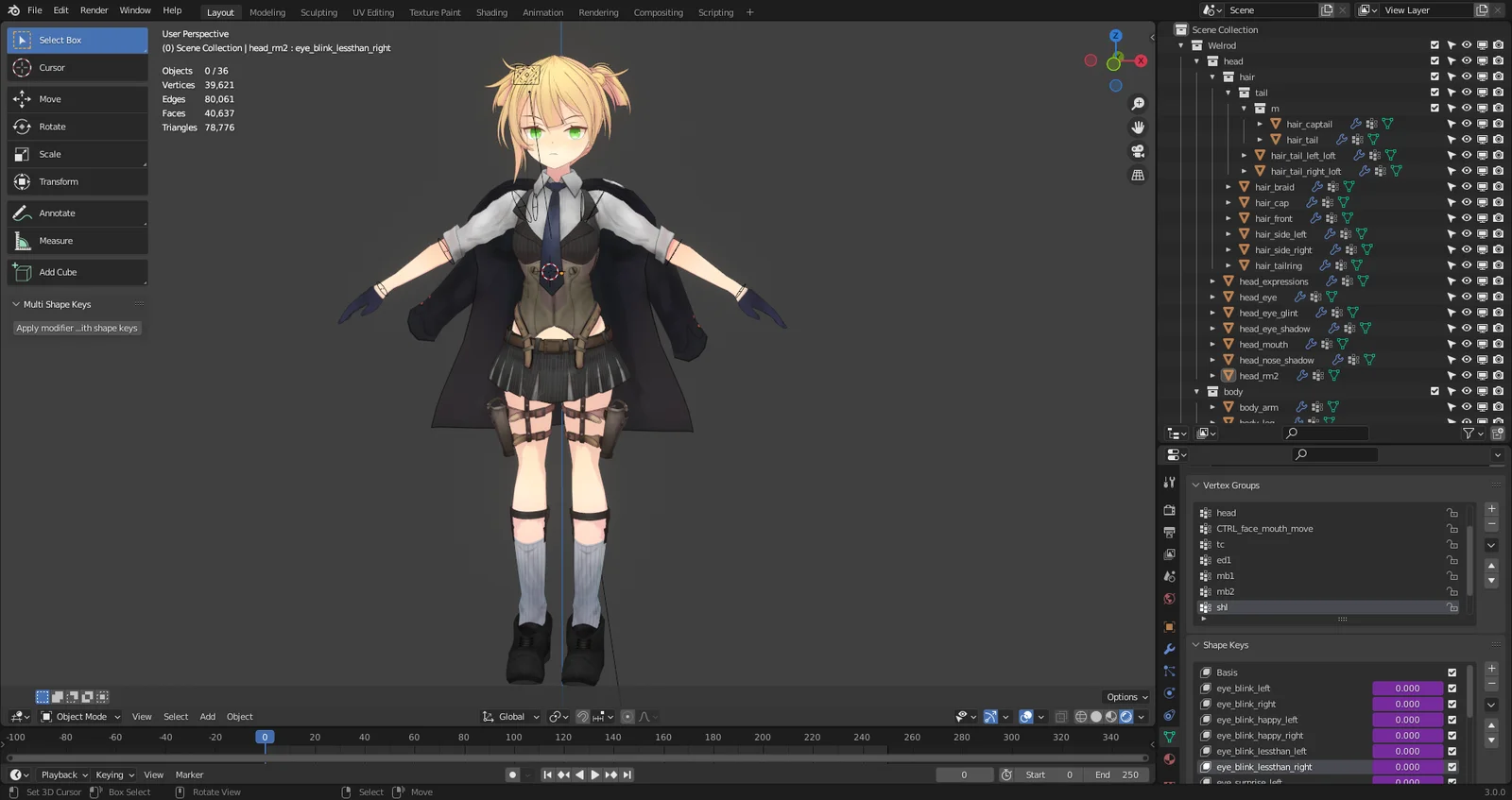Image resolution: width=1512 pixels, height=800 pixels.
Task: Collapse the Multi Shape Keys panel
Action: click(16, 304)
